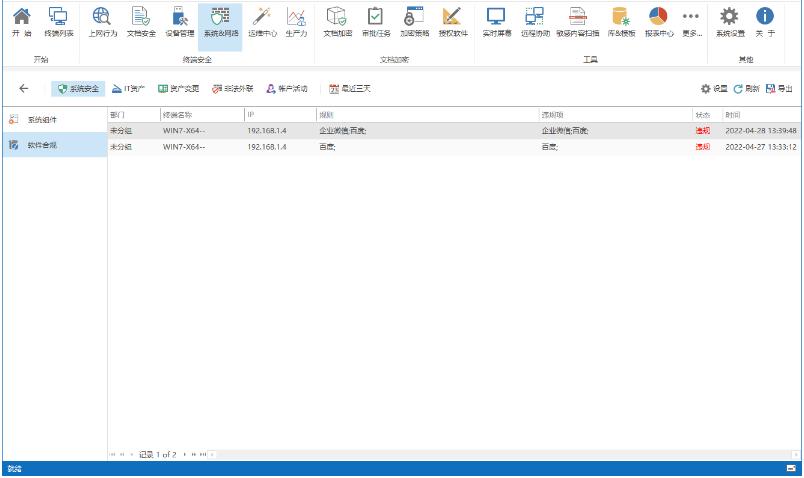This screenshot has width=804, height=478.
Task: Click the 敏感内容扫描 icon
Action: pyautogui.click(x=578, y=22)
